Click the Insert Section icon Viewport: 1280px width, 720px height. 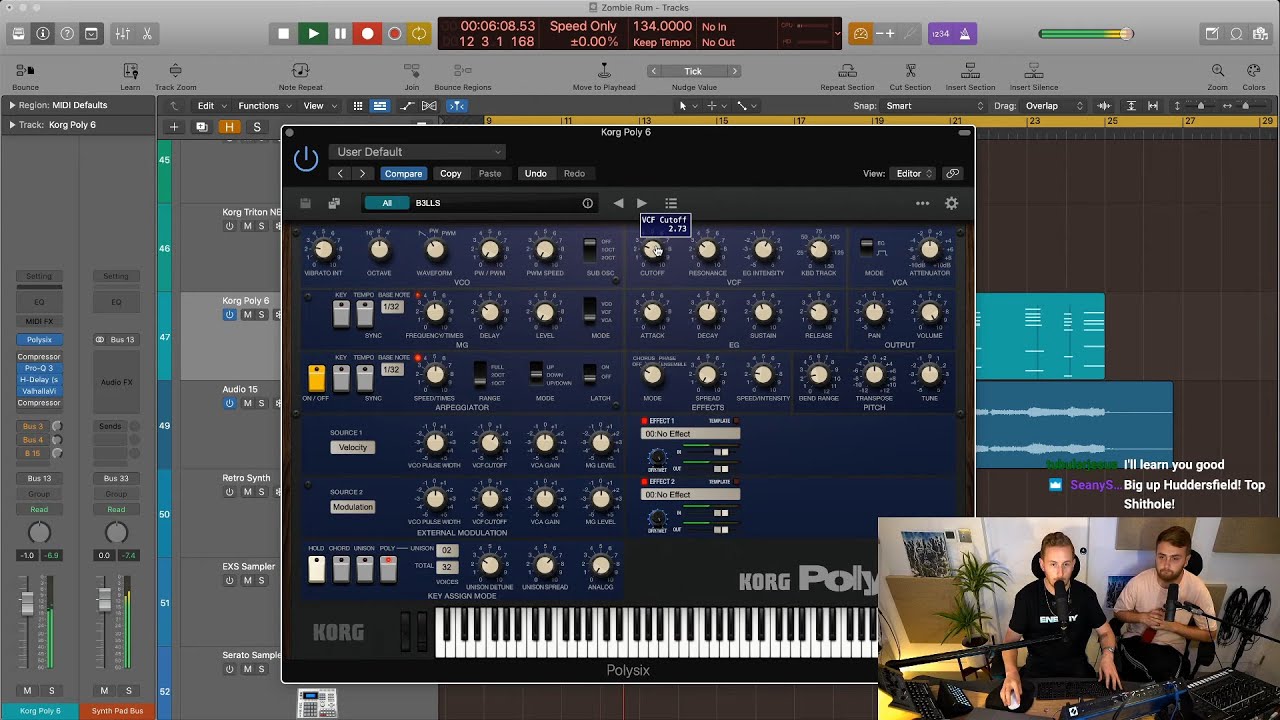click(x=970, y=70)
